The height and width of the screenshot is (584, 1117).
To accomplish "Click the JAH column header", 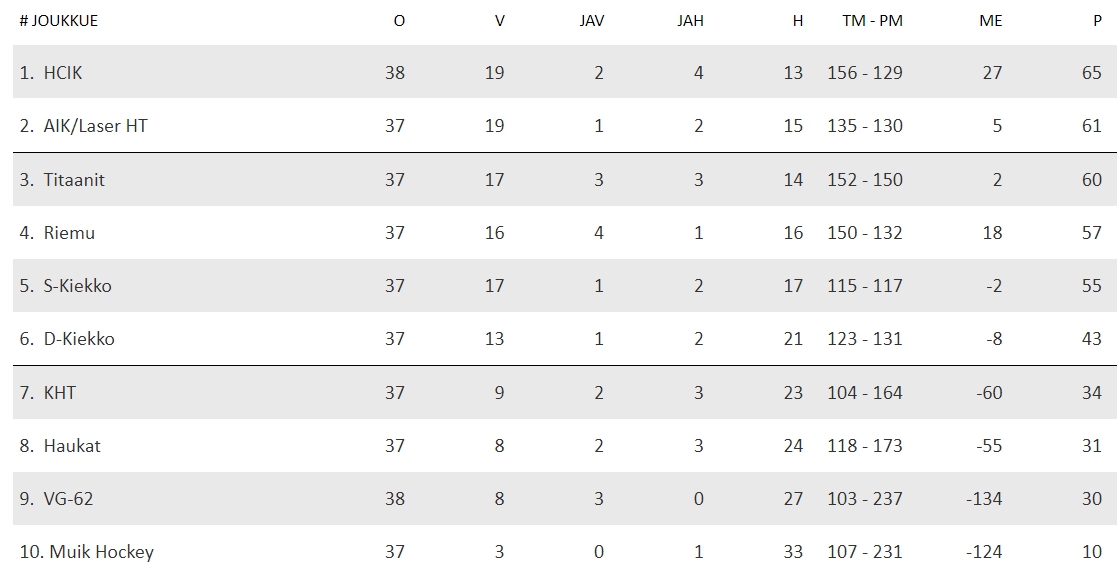I will pos(690,21).
